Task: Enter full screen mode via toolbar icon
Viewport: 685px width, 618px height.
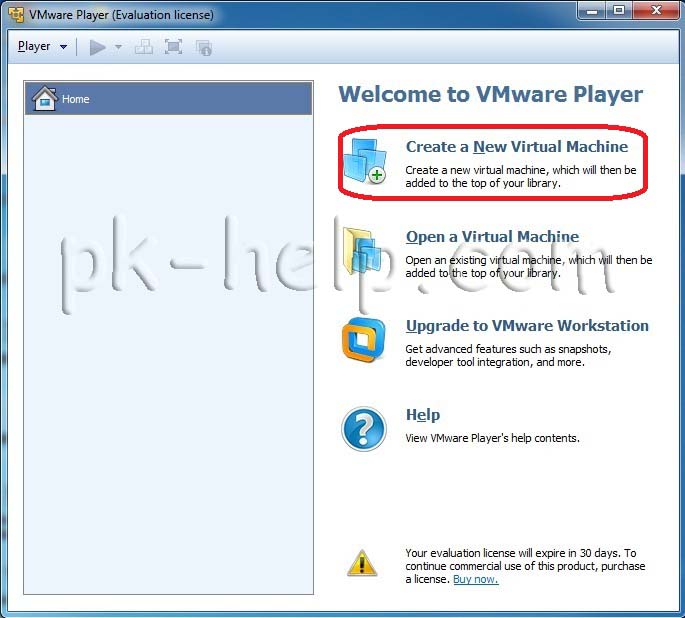Action: 173,47
